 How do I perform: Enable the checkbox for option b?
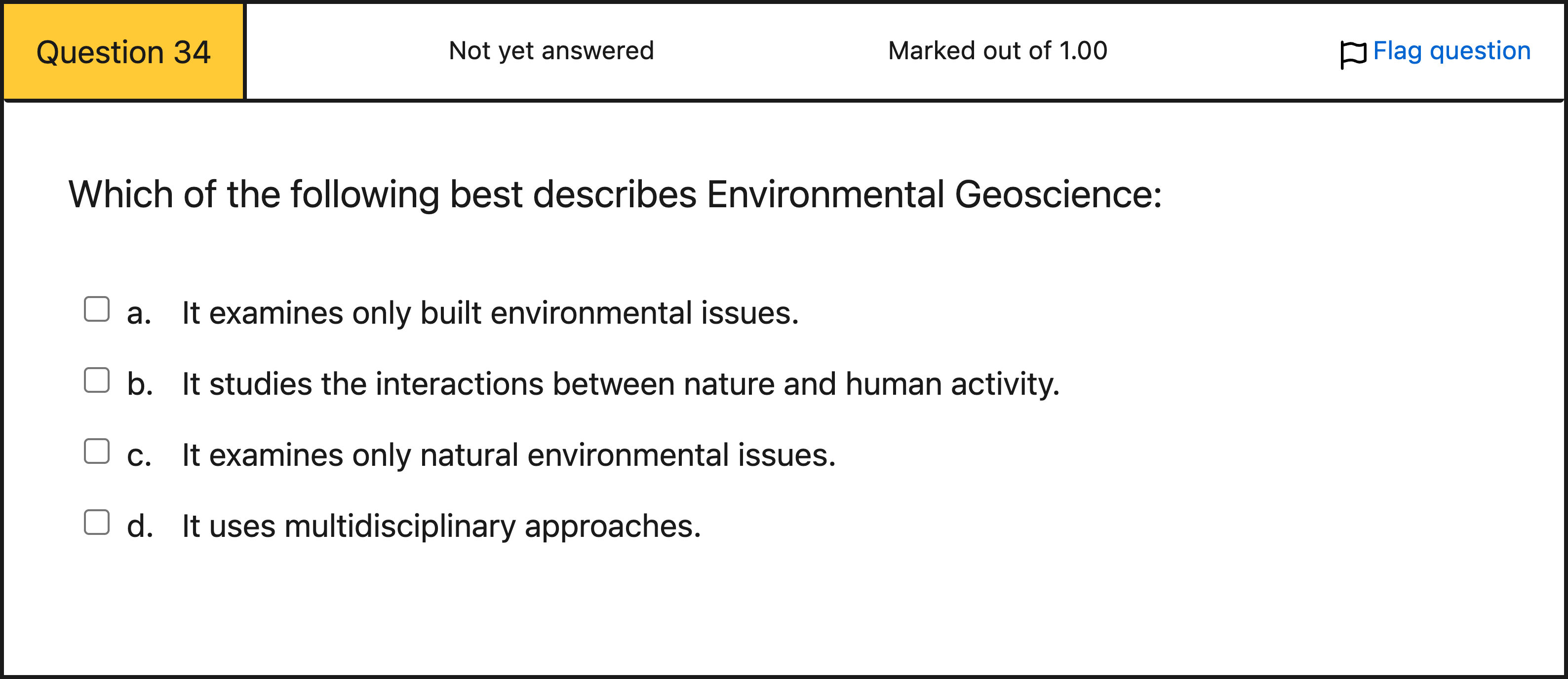(97, 380)
